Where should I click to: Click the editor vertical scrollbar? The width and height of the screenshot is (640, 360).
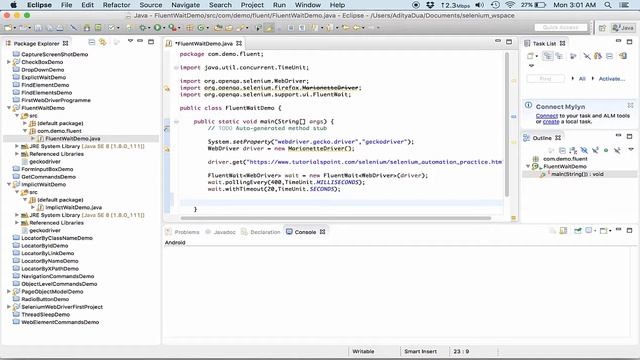tap(507, 125)
